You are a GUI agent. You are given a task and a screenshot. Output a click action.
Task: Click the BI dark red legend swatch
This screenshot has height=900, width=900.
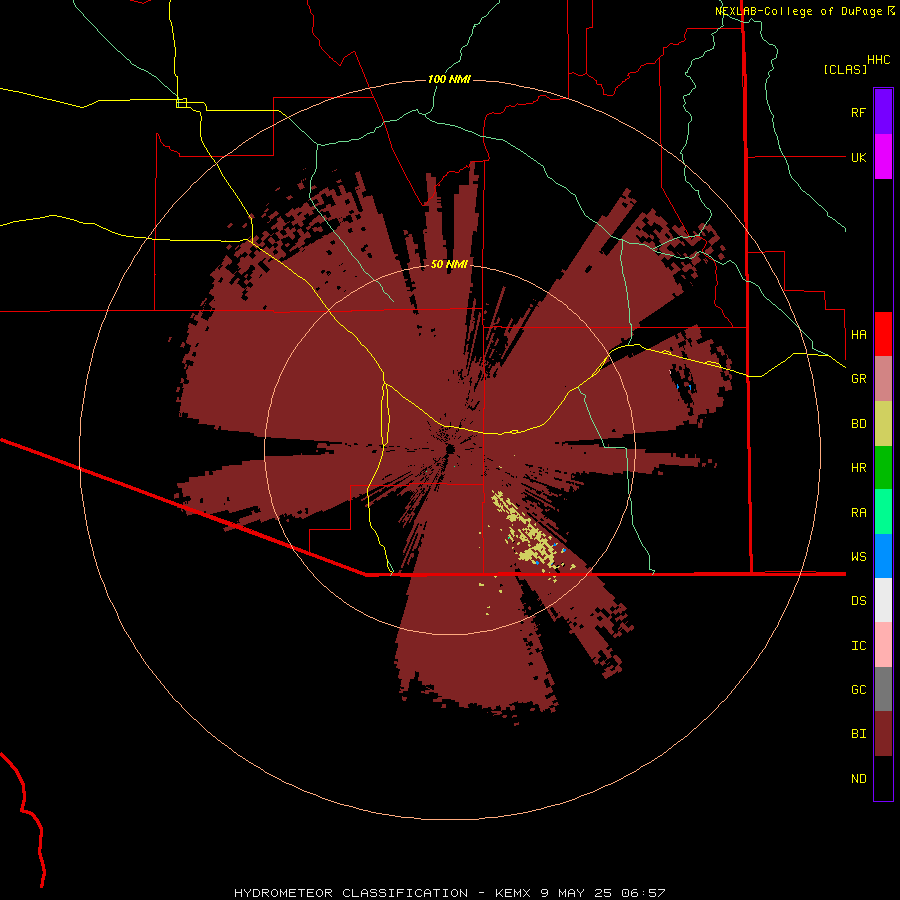pyautogui.click(x=883, y=734)
